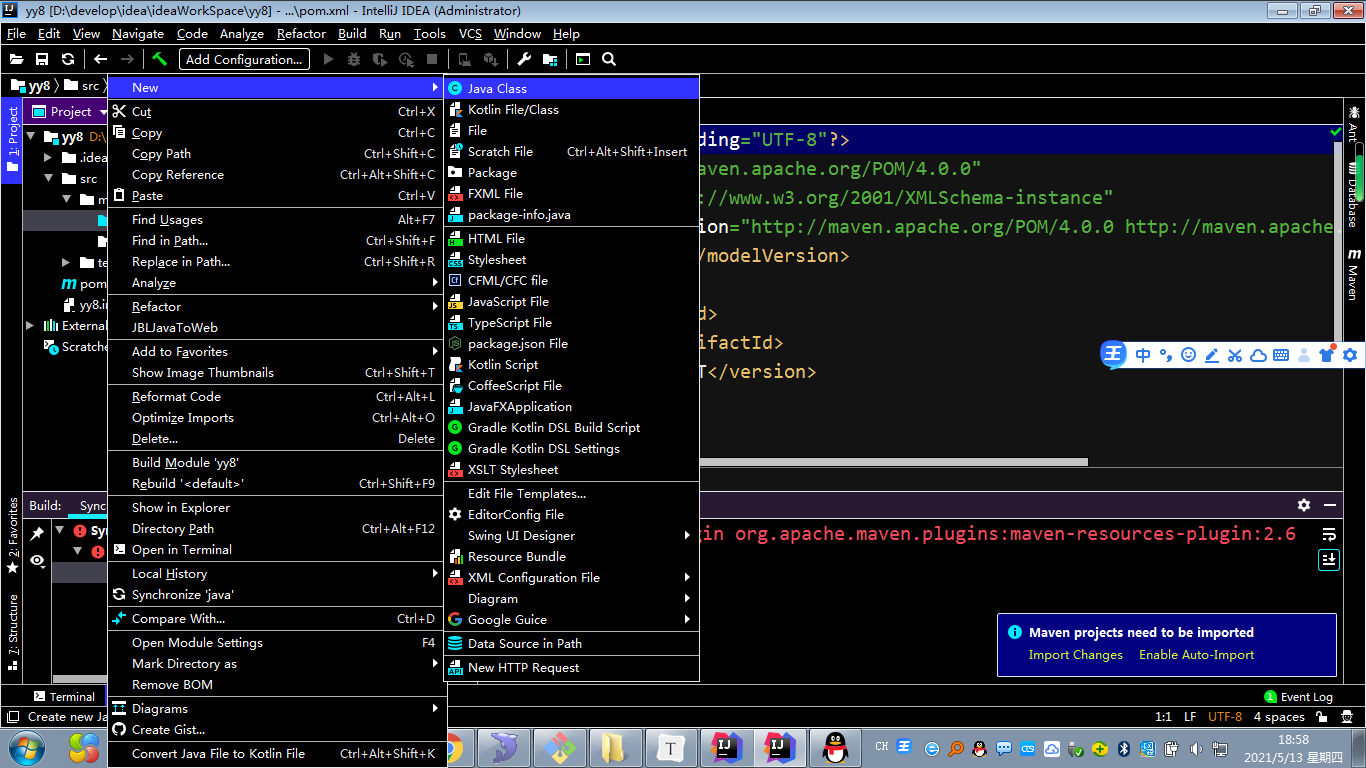Open the Refactor submenu
This screenshot has width=1366, height=768.
[274, 306]
